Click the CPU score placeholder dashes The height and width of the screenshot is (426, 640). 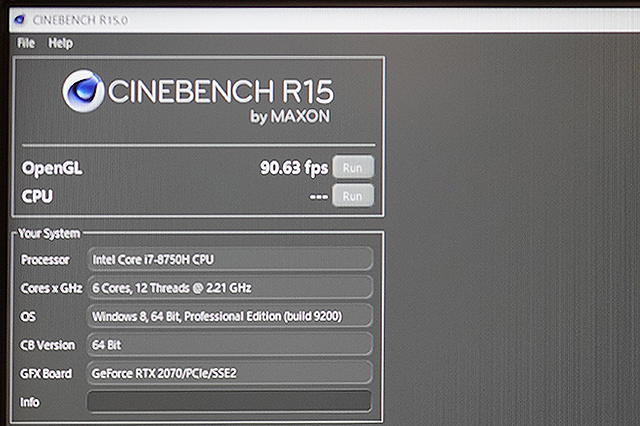[x=318, y=197]
